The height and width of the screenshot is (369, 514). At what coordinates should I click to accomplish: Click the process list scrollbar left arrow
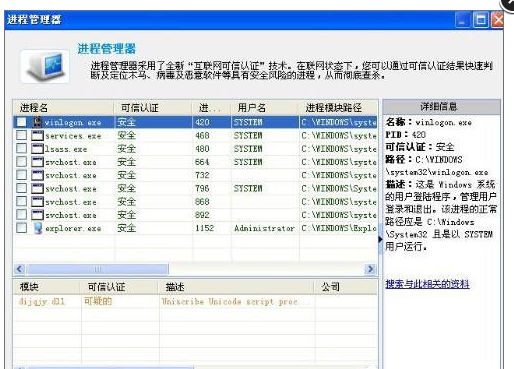click(x=19, y=269)
